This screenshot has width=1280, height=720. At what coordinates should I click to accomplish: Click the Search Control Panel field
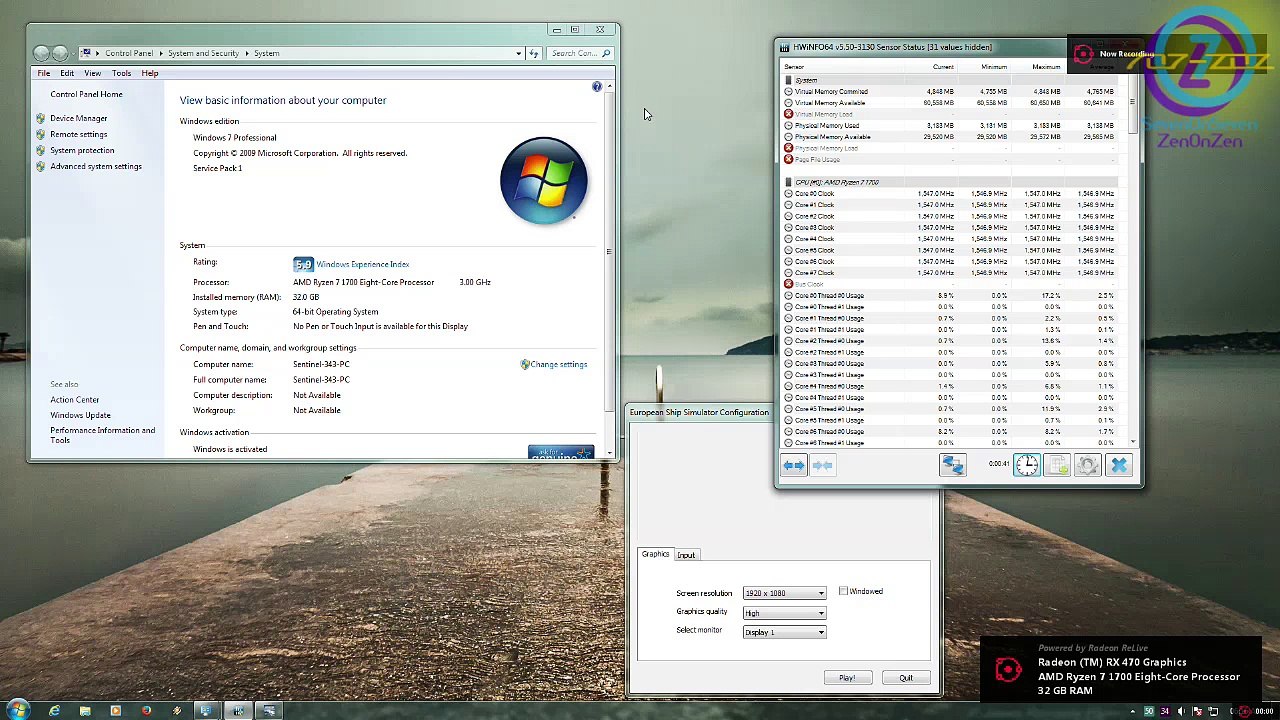574,53
